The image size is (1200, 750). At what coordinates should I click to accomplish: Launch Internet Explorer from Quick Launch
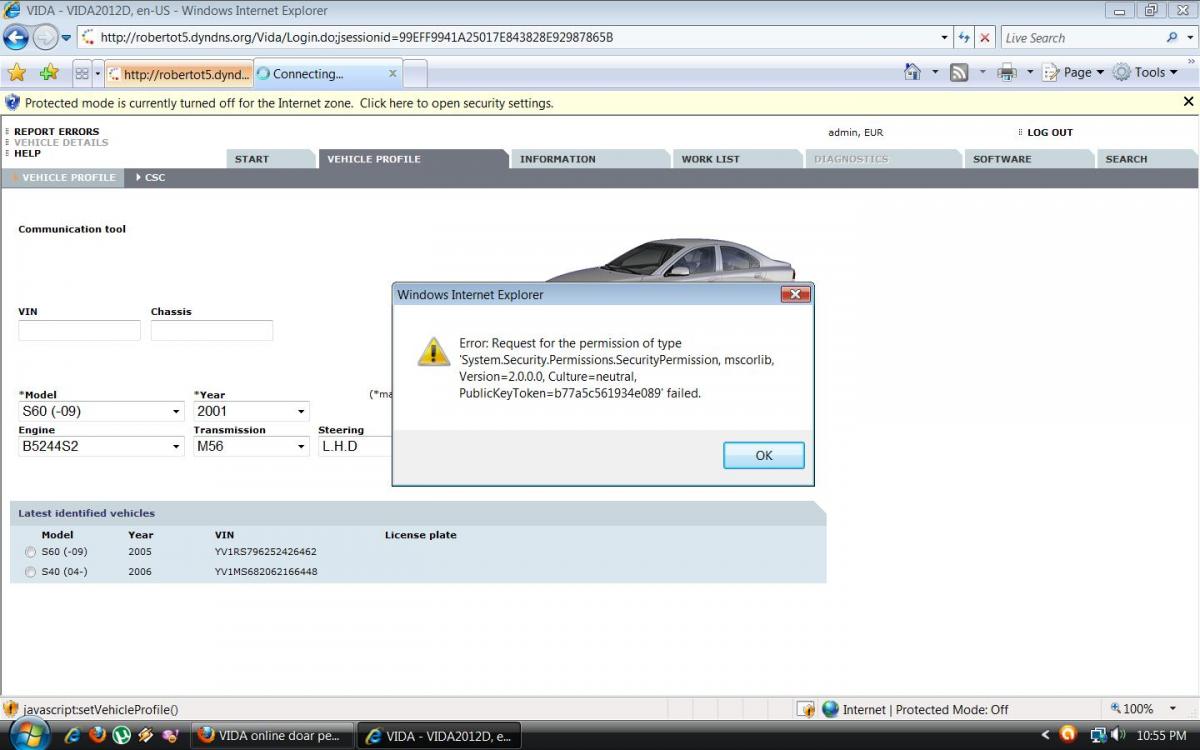[72, 735]
